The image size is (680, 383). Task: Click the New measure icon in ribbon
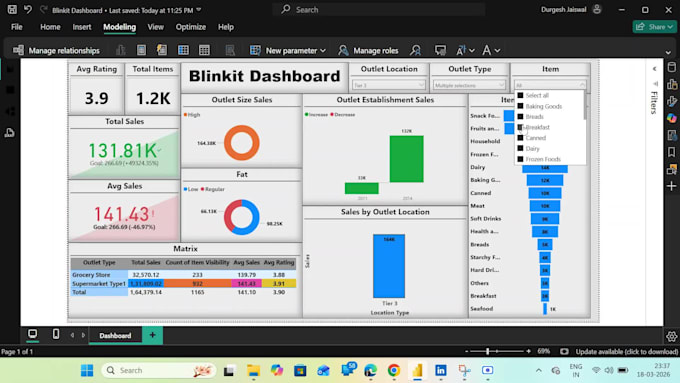point(141,50)
